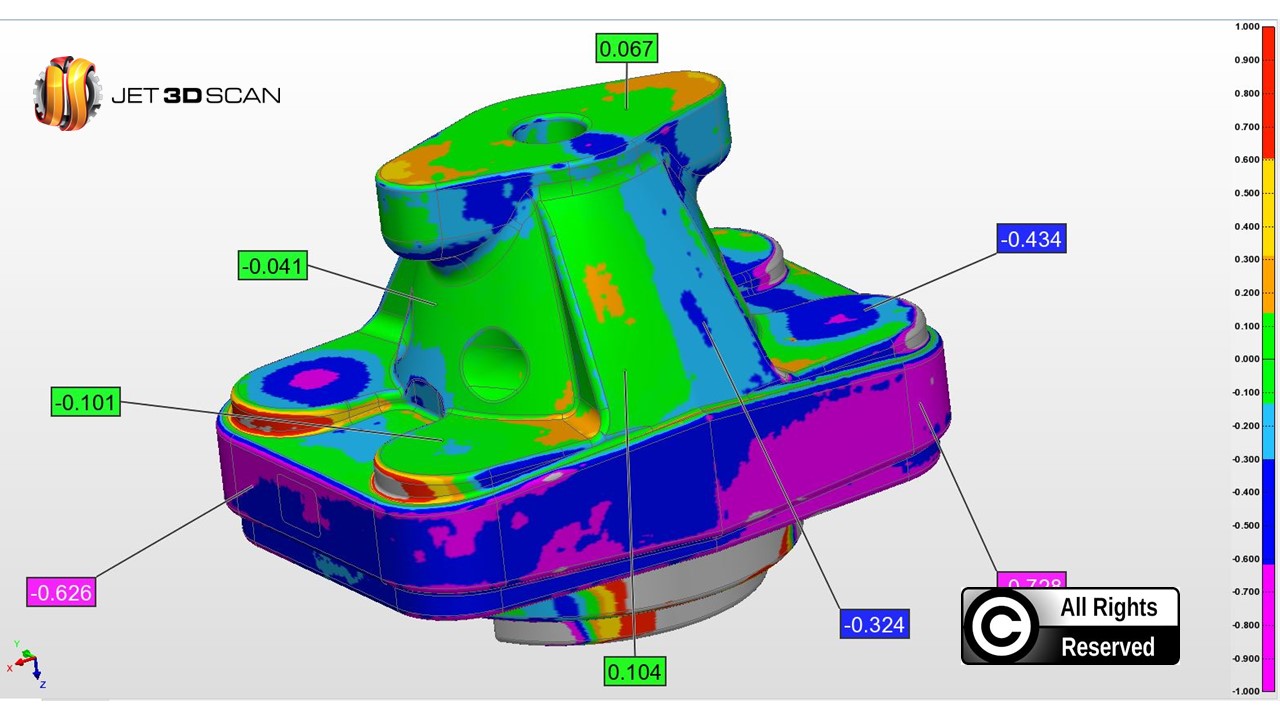Click the copyright symbol icon

pos(1003,627)
